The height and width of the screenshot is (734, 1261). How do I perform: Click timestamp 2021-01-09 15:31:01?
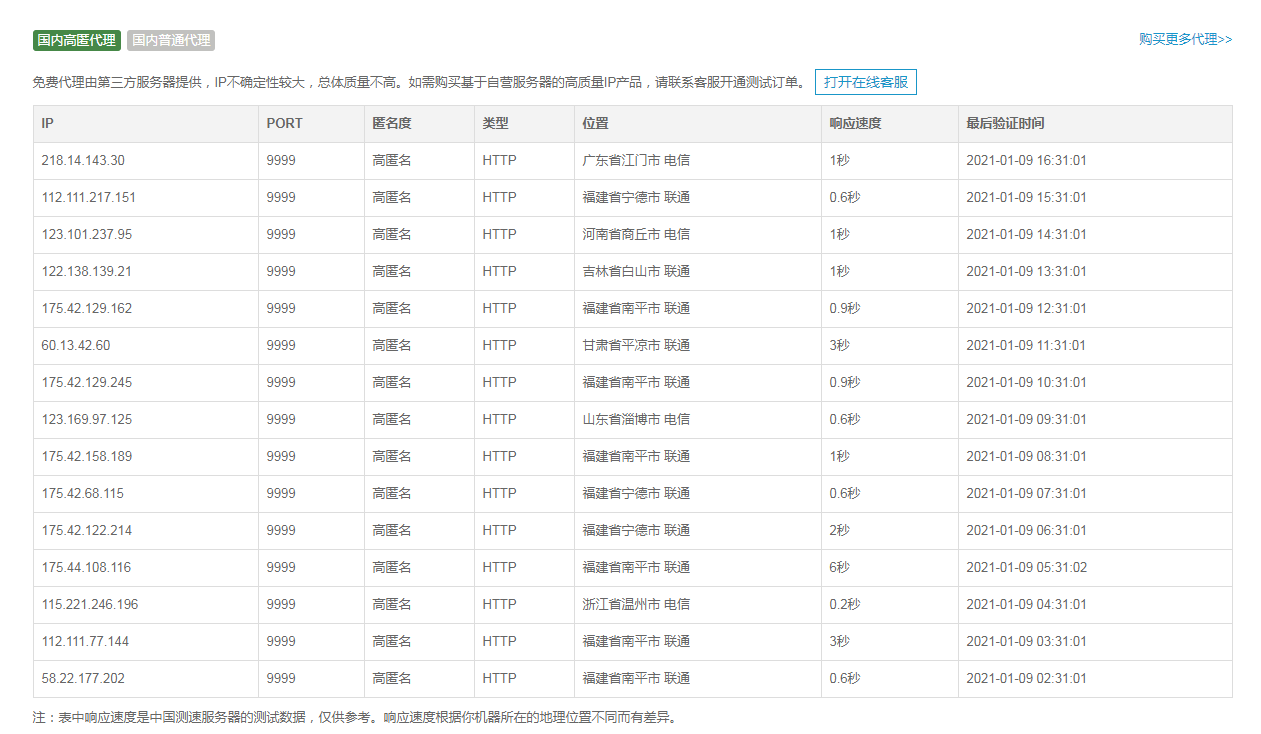1026,198
